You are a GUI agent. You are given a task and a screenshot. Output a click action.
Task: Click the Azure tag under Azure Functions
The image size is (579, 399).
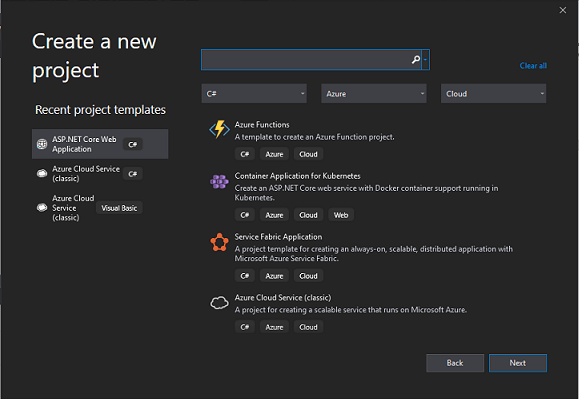click(x=274, y=154)
